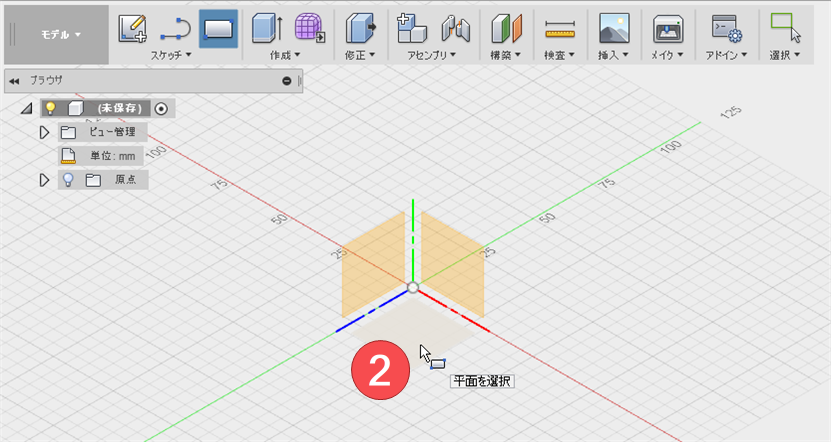
Task: Select the left vertical orange origin plane
Action: 374,264
